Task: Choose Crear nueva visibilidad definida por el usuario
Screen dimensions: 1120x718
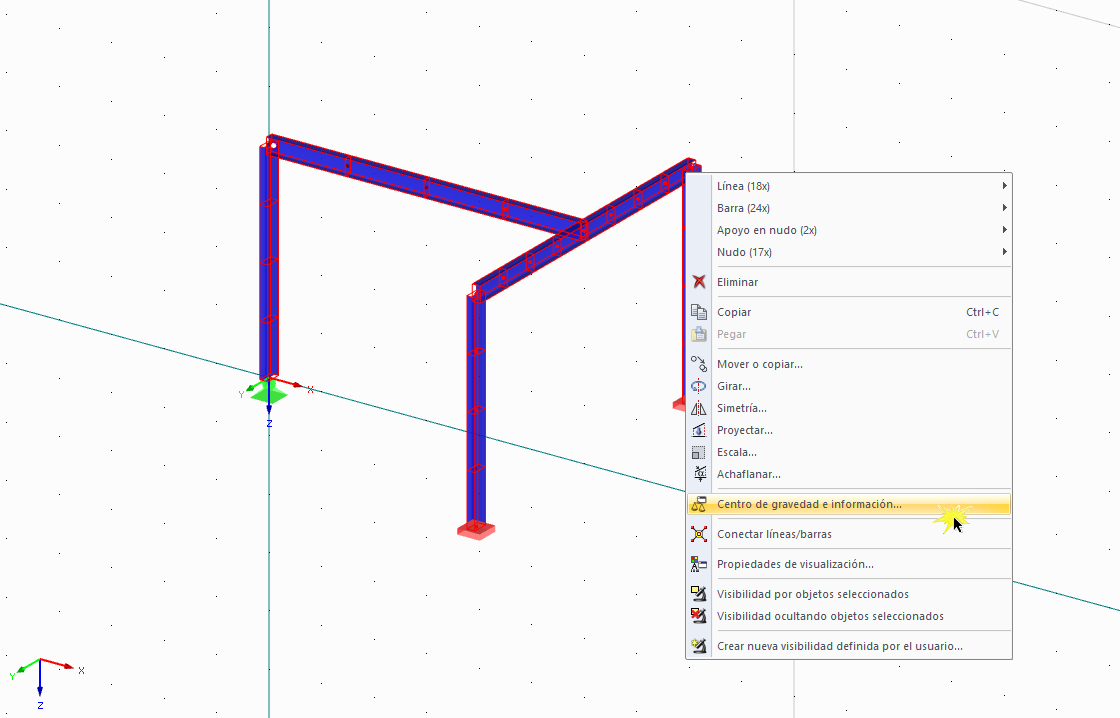Action: tap(849, 646)
